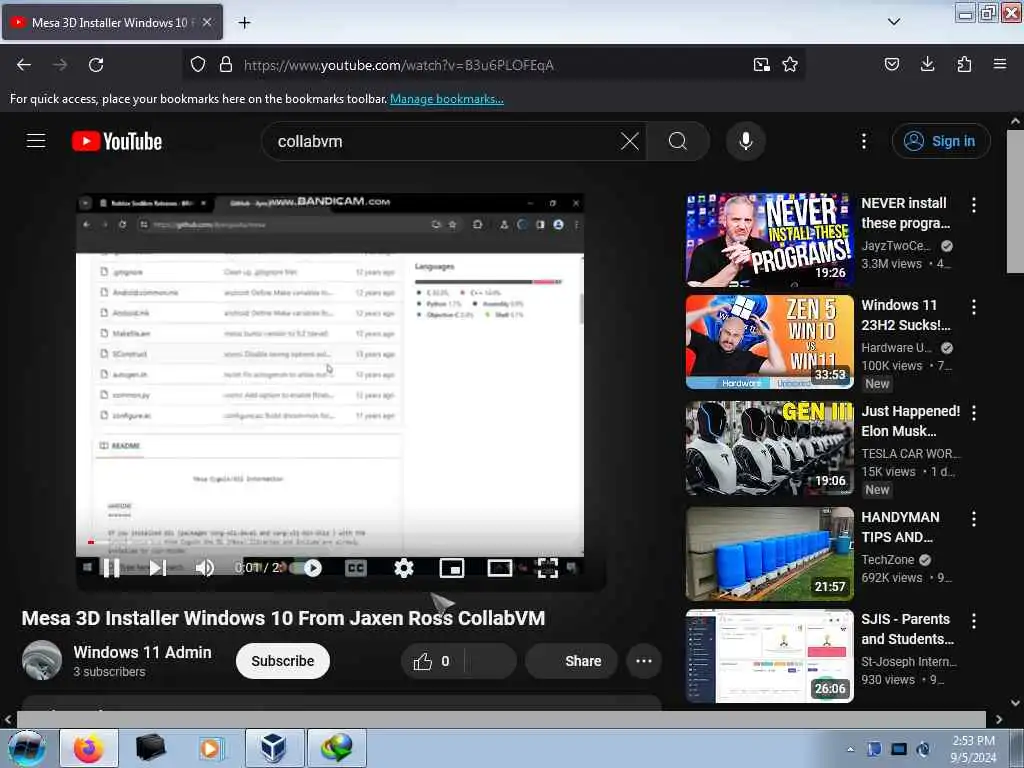Go back using the browser back arrow
1024x768 pixels.
point(24,65)
